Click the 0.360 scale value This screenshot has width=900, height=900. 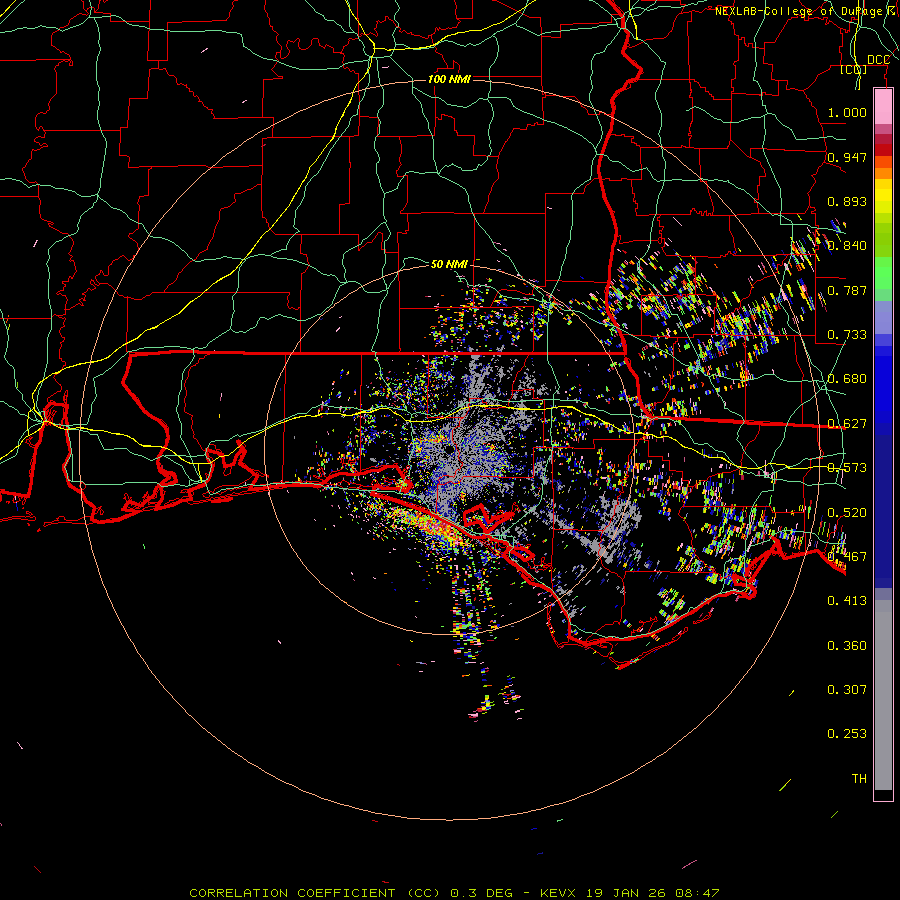pyautogui.click(x=847, y=646)
